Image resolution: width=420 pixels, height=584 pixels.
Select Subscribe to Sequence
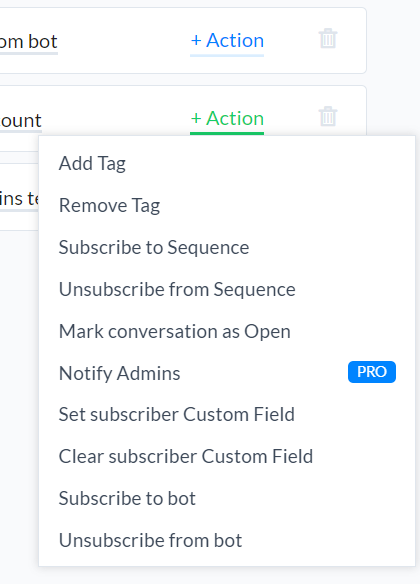pos(227,247)
